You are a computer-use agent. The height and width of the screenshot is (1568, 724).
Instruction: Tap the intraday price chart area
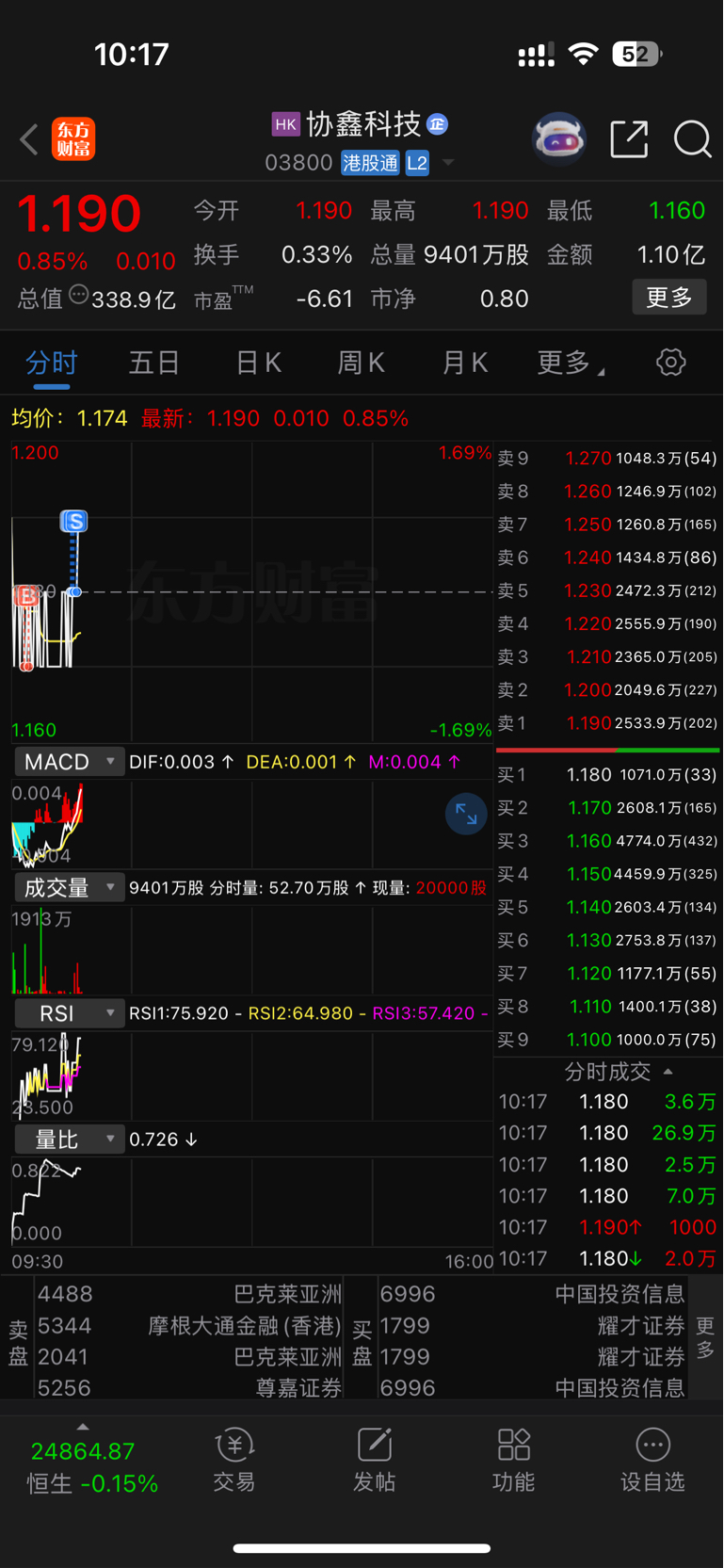point(251,592)
